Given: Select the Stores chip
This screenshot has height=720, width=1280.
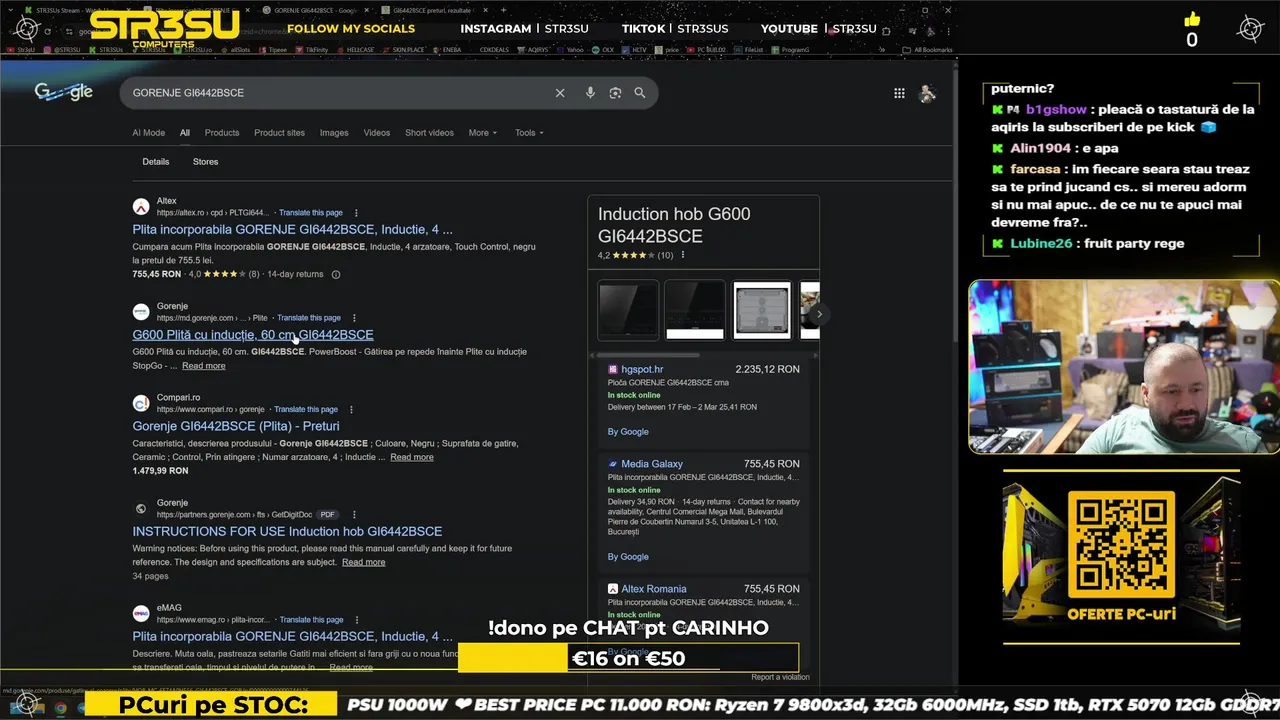Looking at the screenshot, I should [205, 162].
